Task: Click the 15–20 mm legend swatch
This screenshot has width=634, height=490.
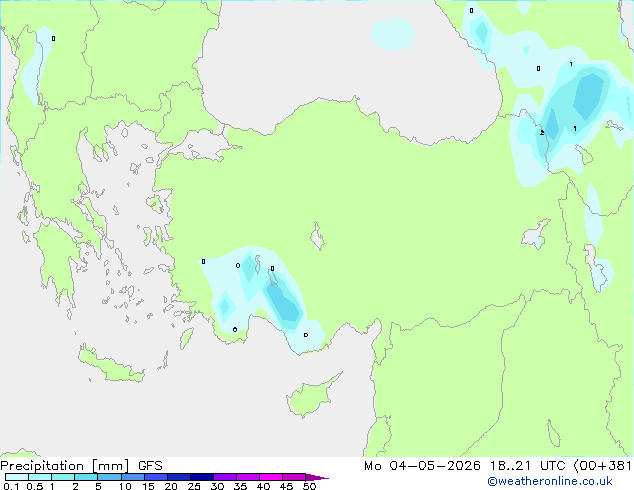Action: (156, 477)
